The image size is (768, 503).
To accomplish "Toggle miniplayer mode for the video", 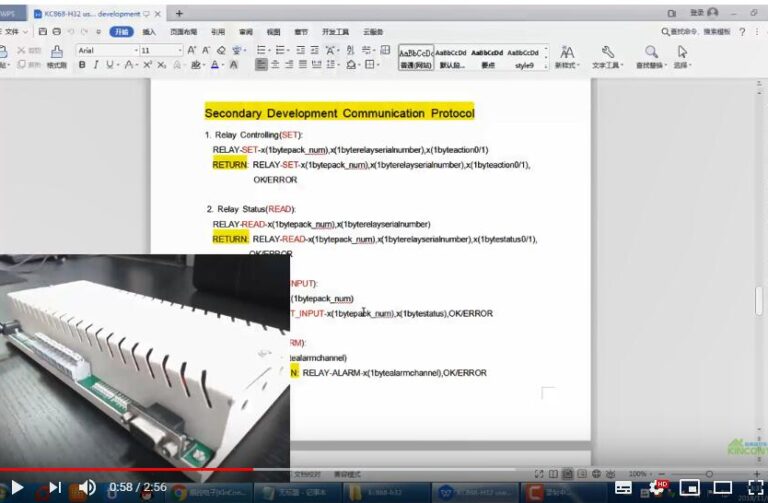I will pos(690,488).
